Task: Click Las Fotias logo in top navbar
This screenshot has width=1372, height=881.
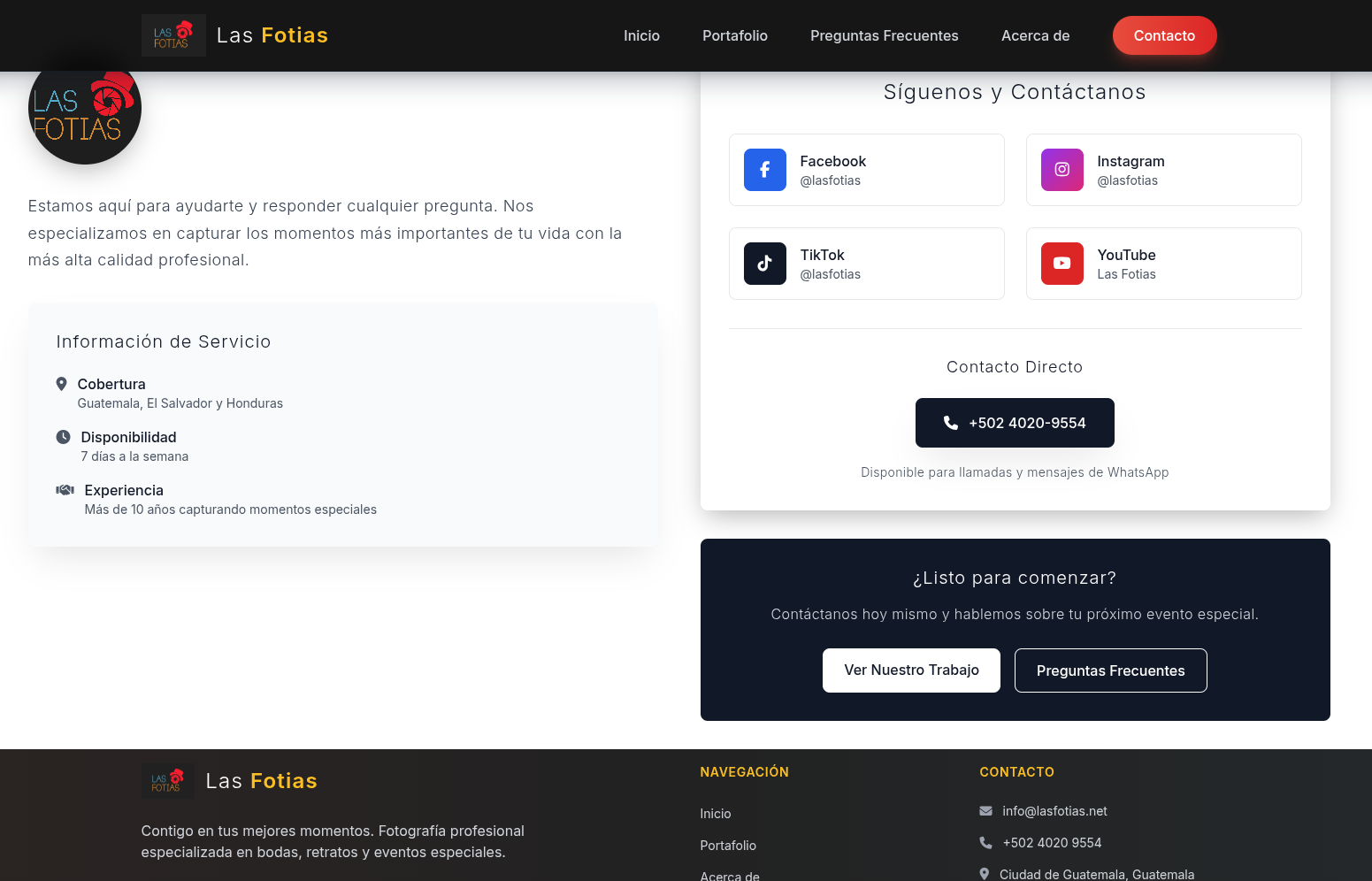Action: [x=173, y=35]
